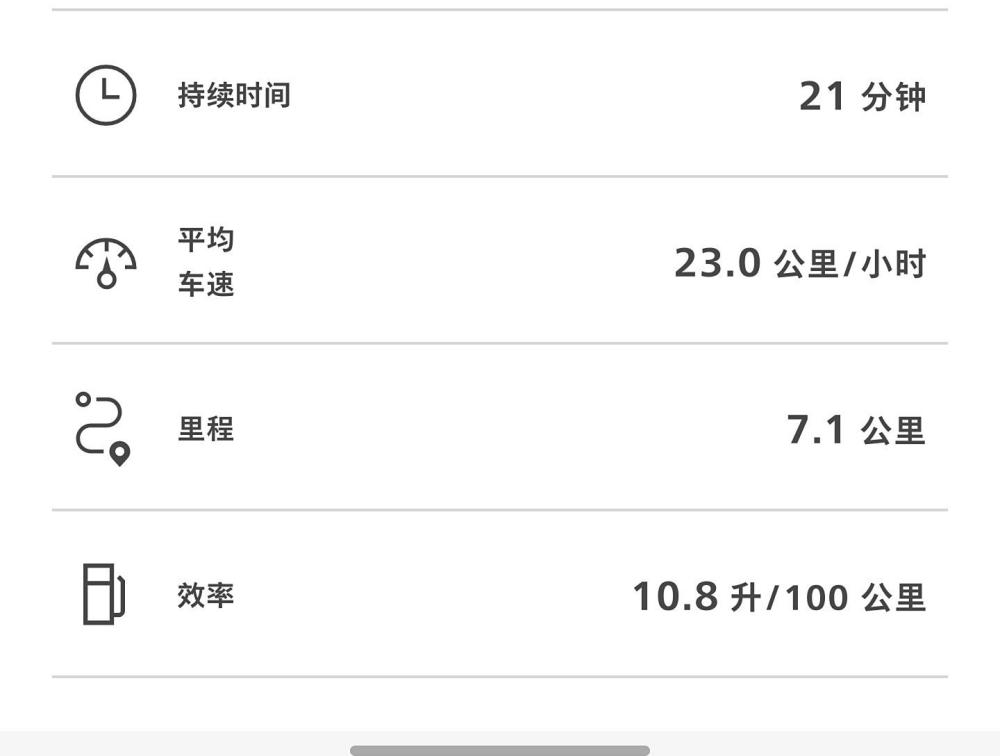Select the 持续时间 label
The height and width of the screenshot is (756, 1000).
tap(234, 96)
